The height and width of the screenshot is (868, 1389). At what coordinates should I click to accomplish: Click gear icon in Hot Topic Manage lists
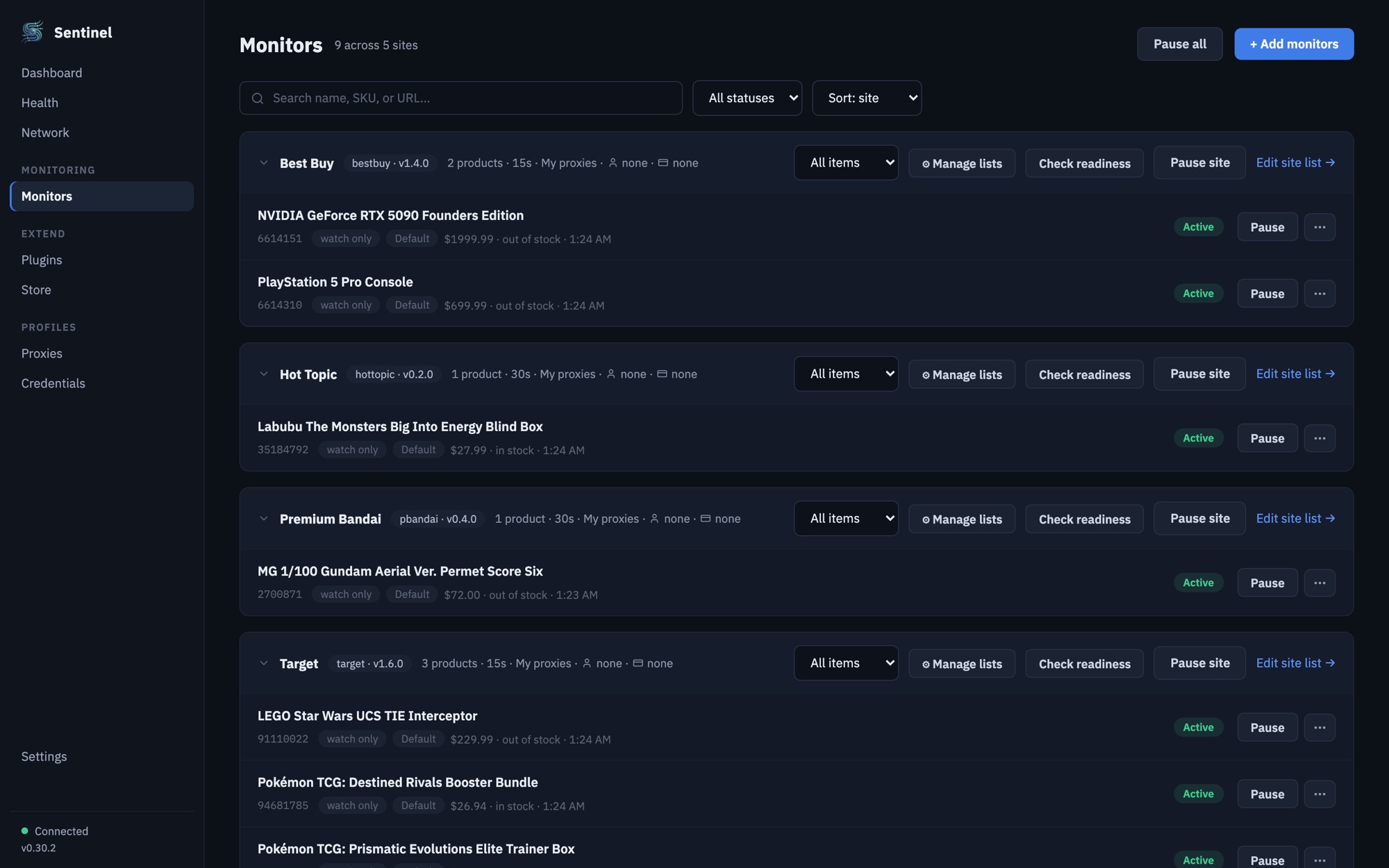tap(926, 375)
